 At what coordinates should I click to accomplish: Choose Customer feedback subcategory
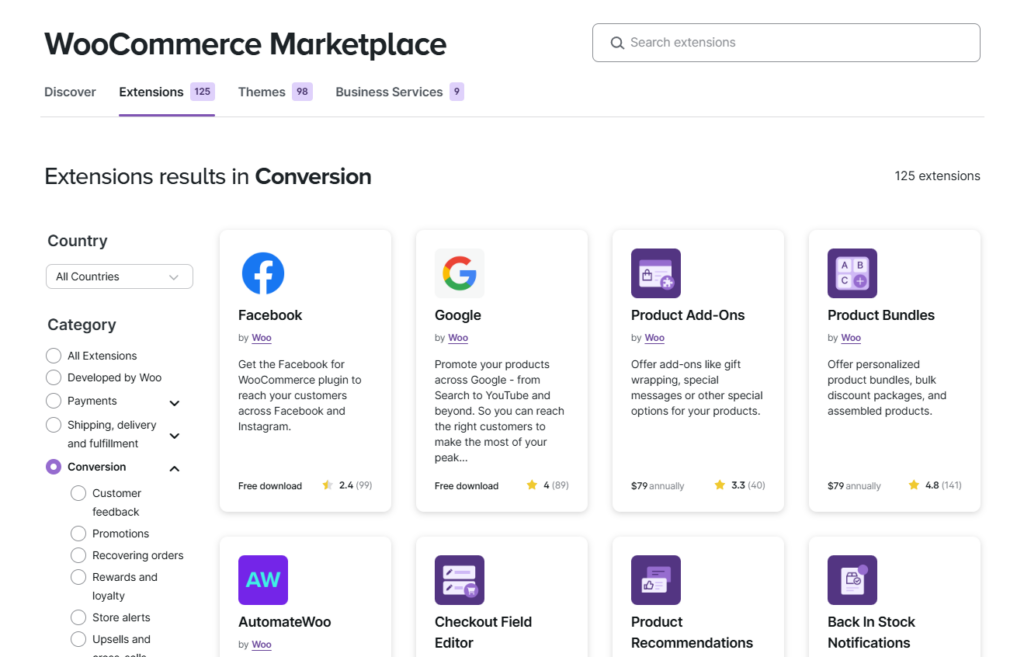click(78, 493)
